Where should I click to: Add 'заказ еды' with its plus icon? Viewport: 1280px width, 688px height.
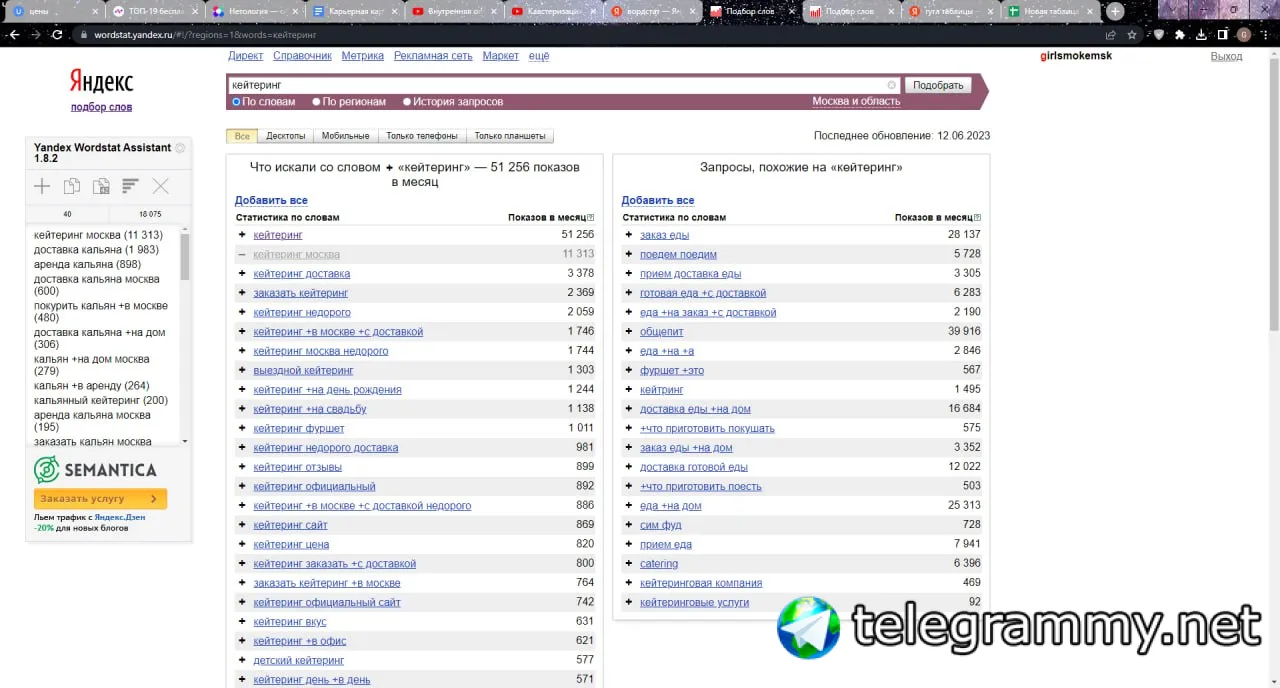pyautogui.click(x=629, y=235)
